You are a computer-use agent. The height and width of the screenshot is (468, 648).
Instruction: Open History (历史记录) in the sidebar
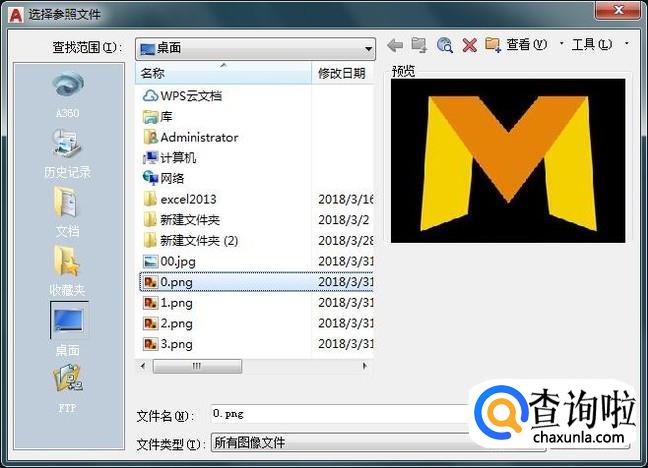68,153
